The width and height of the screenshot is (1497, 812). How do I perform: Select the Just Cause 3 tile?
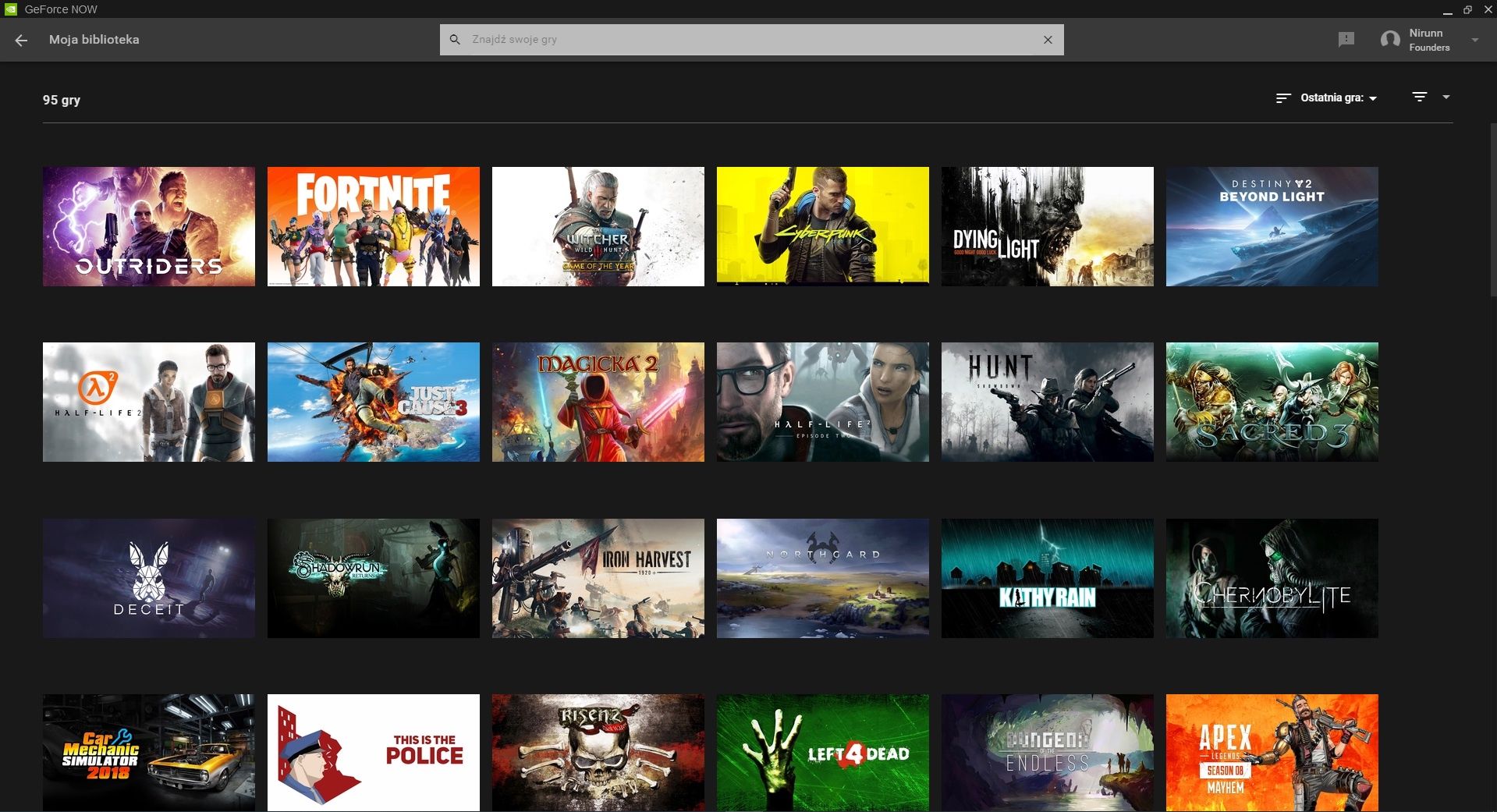click(373, 402)
